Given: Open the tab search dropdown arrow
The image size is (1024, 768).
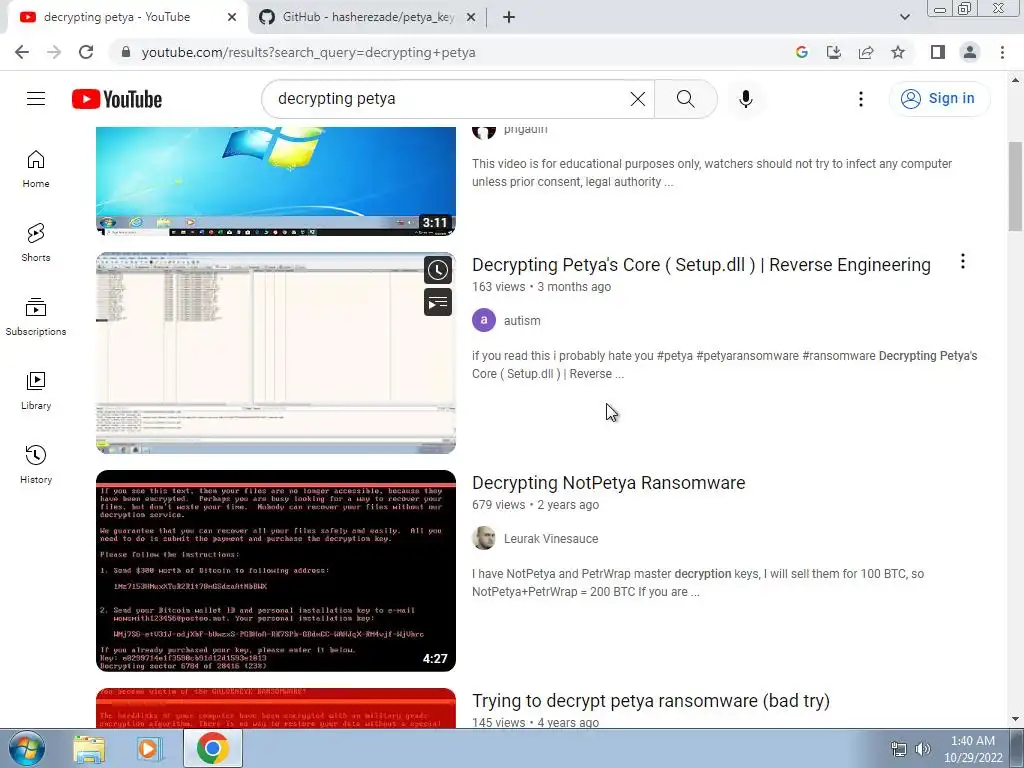Looking at the screenshot, I should click(x=904, y=17).
